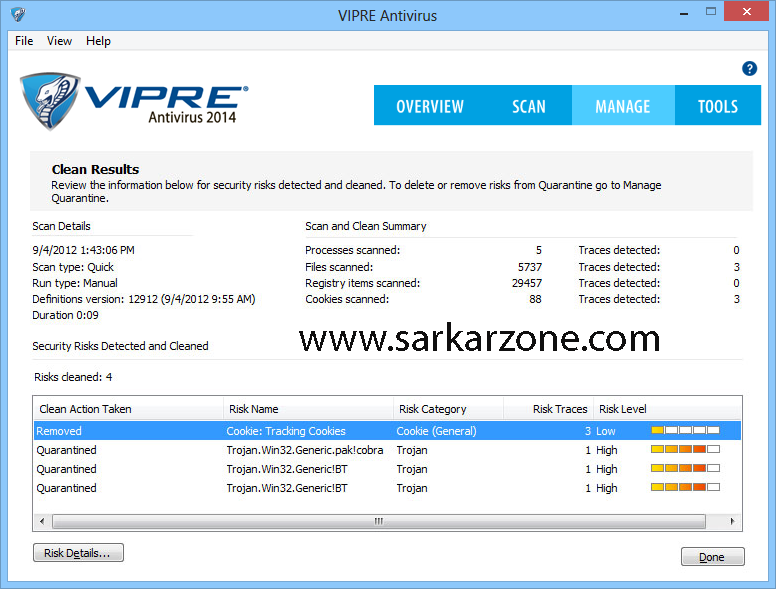Click the horizontal scrollbar left arrow

click(42, 521)
